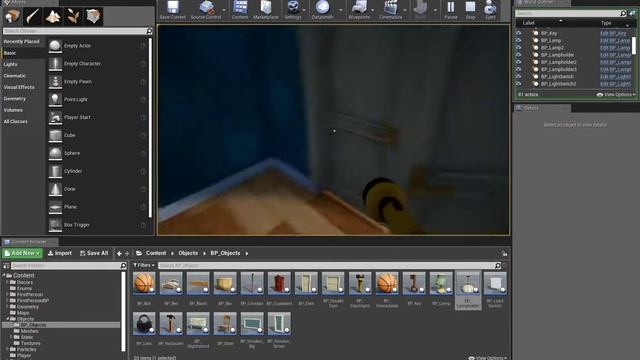The height and width of the screenshot is (360, 640).
Task: Select the All Classes category
Action: [x=16, y=122]
